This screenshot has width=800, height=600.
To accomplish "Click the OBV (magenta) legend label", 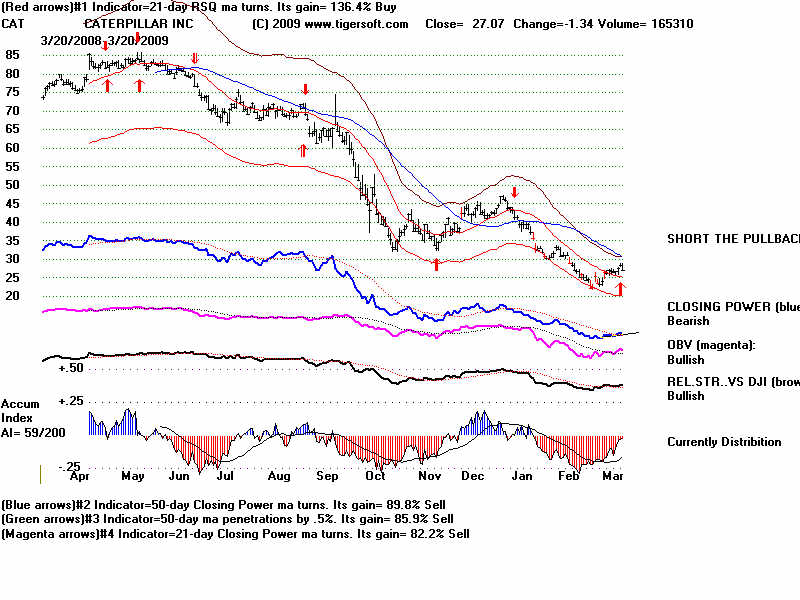I will point(714,345).
